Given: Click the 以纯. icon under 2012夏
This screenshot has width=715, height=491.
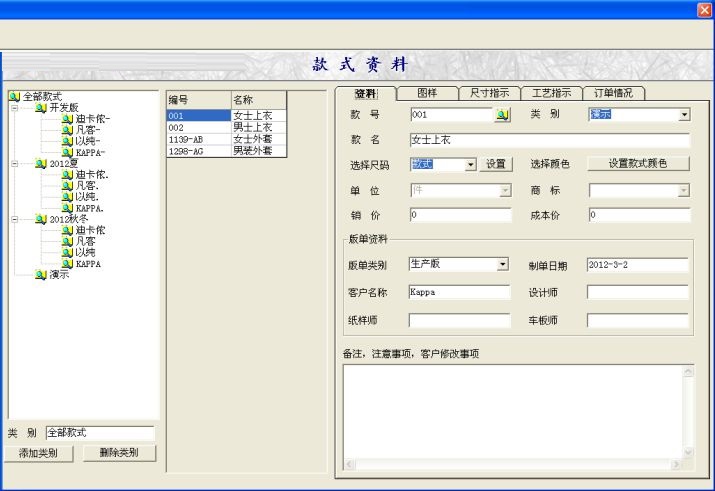Looking at the screenshot, I should [67, 197].
